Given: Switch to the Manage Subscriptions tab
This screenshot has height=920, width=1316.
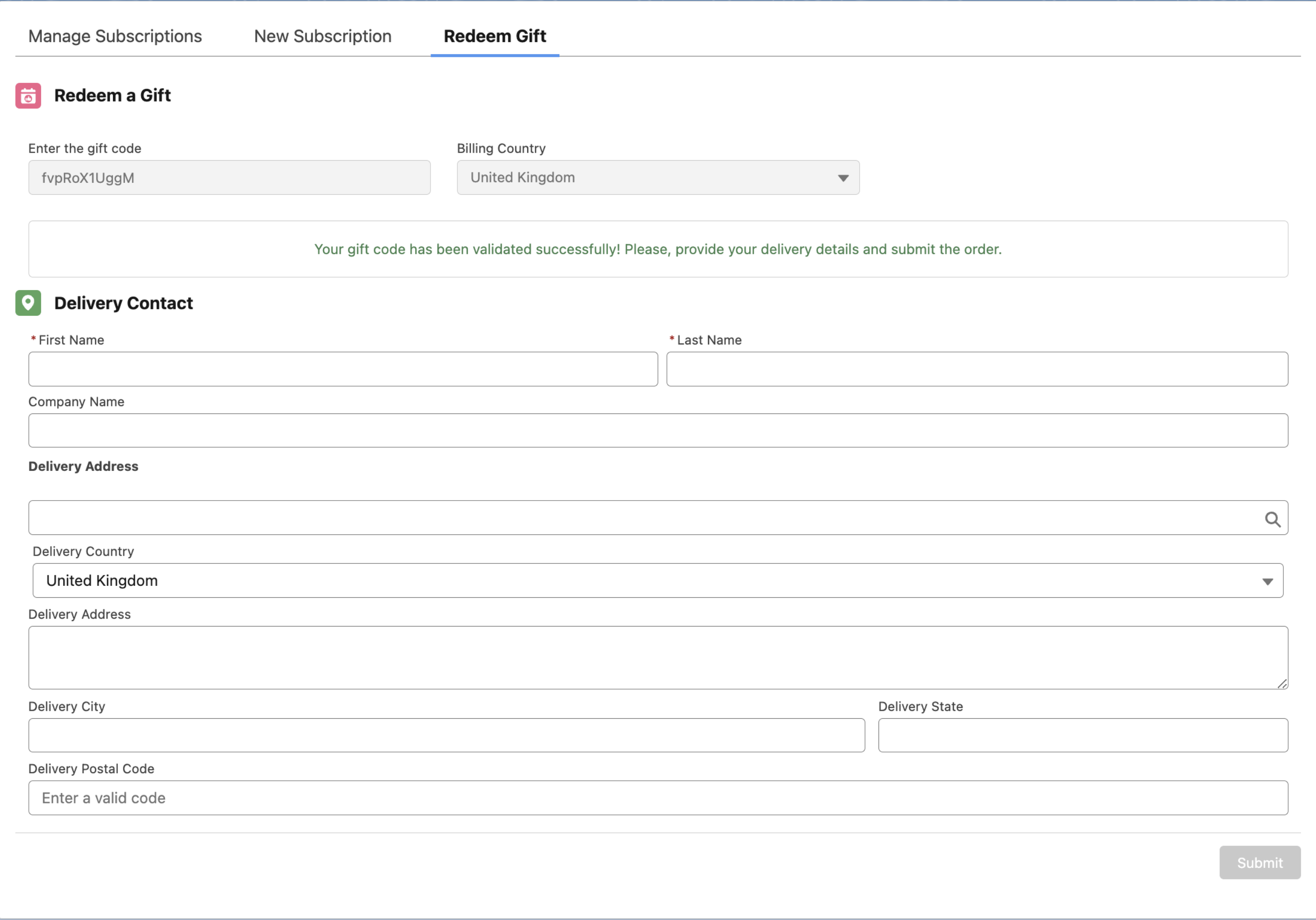Looking at the screenshot, I should (x=114, y=36).
